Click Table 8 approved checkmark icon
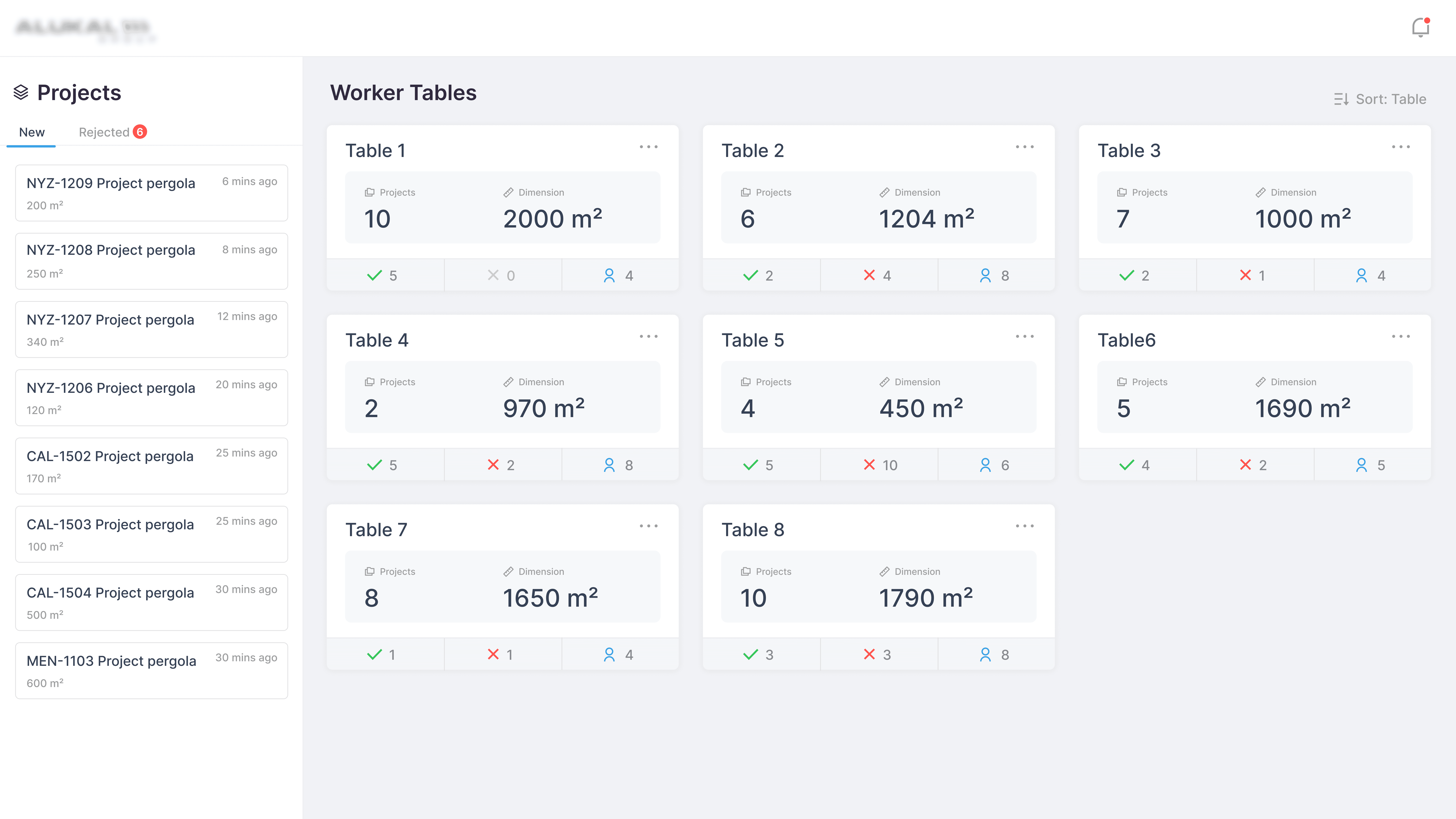The width and height of the screenshot is (1456, 819). [751, 654]
